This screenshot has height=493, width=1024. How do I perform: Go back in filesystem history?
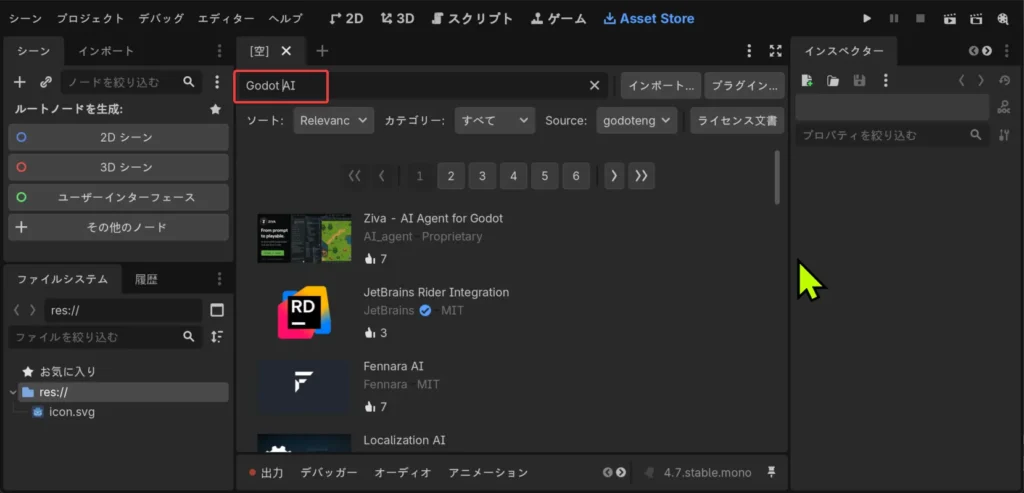pos(17,311)
